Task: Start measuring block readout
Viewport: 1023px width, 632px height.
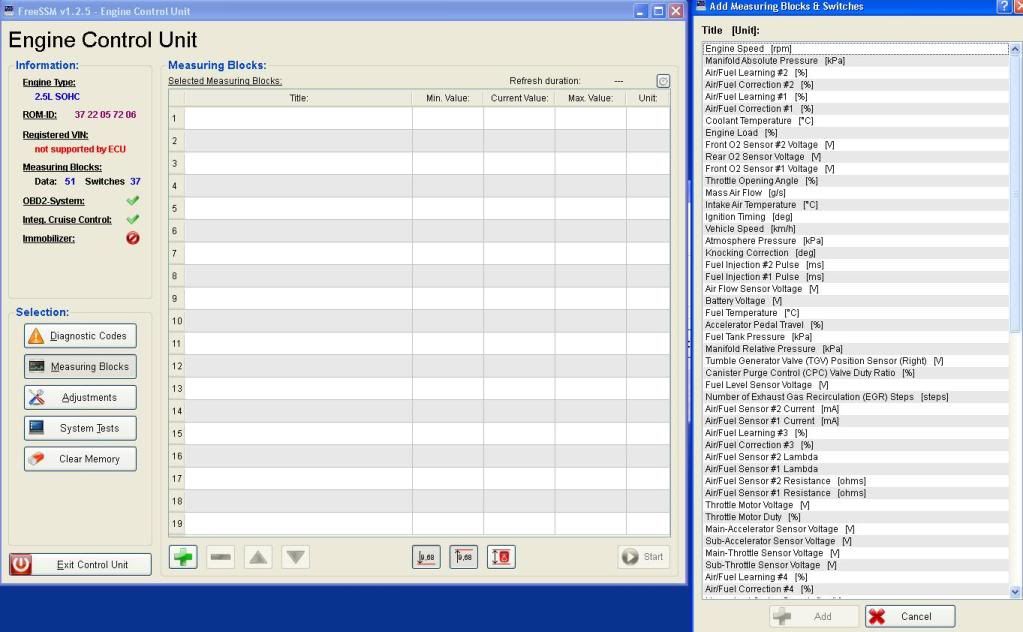Action: 643,556
